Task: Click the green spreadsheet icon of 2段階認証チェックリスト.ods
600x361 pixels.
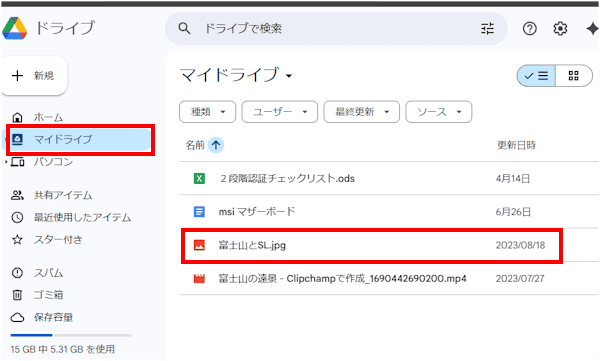Action: point(199,178)
